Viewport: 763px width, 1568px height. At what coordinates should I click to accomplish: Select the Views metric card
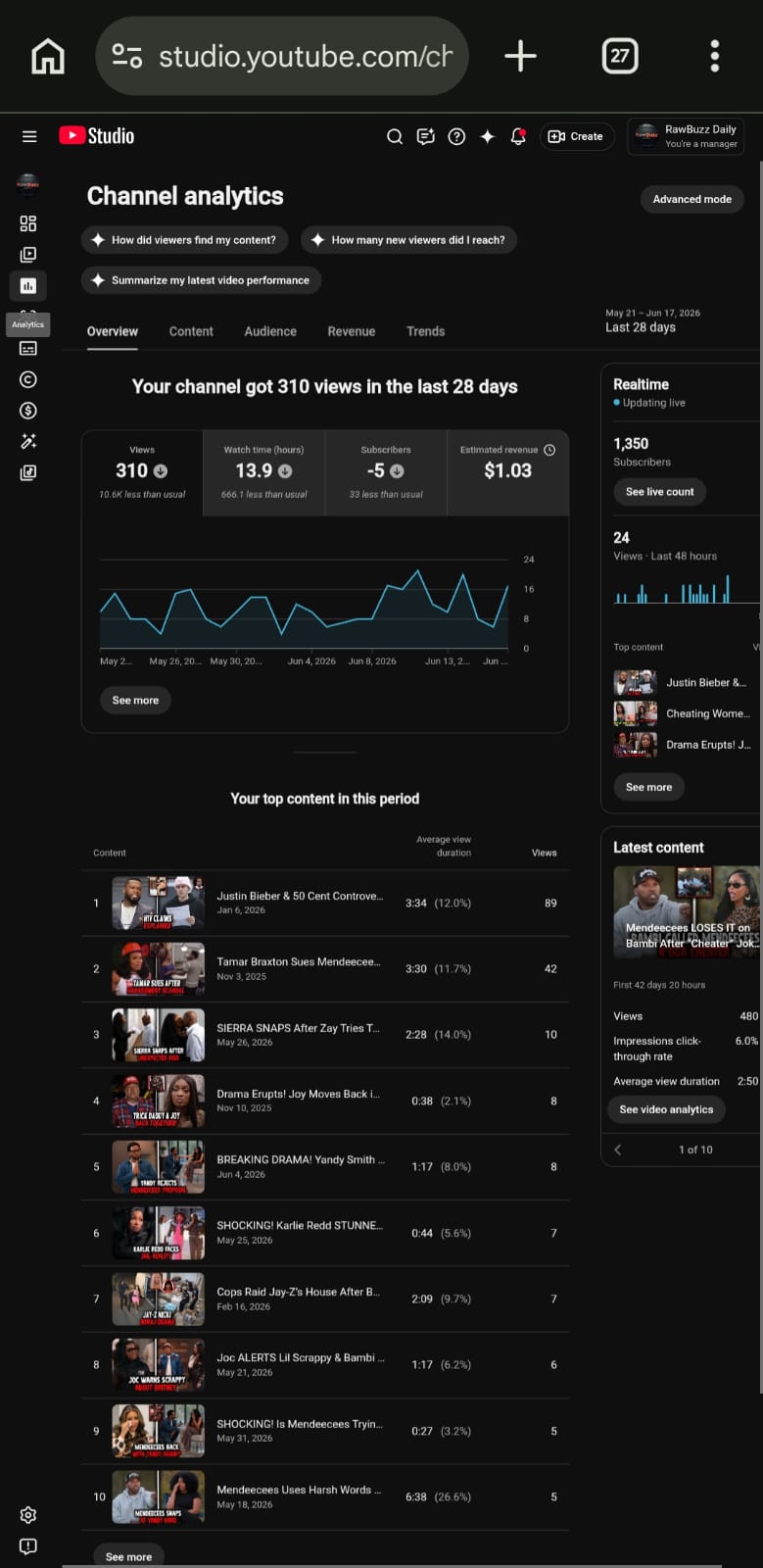coord(142,472)
